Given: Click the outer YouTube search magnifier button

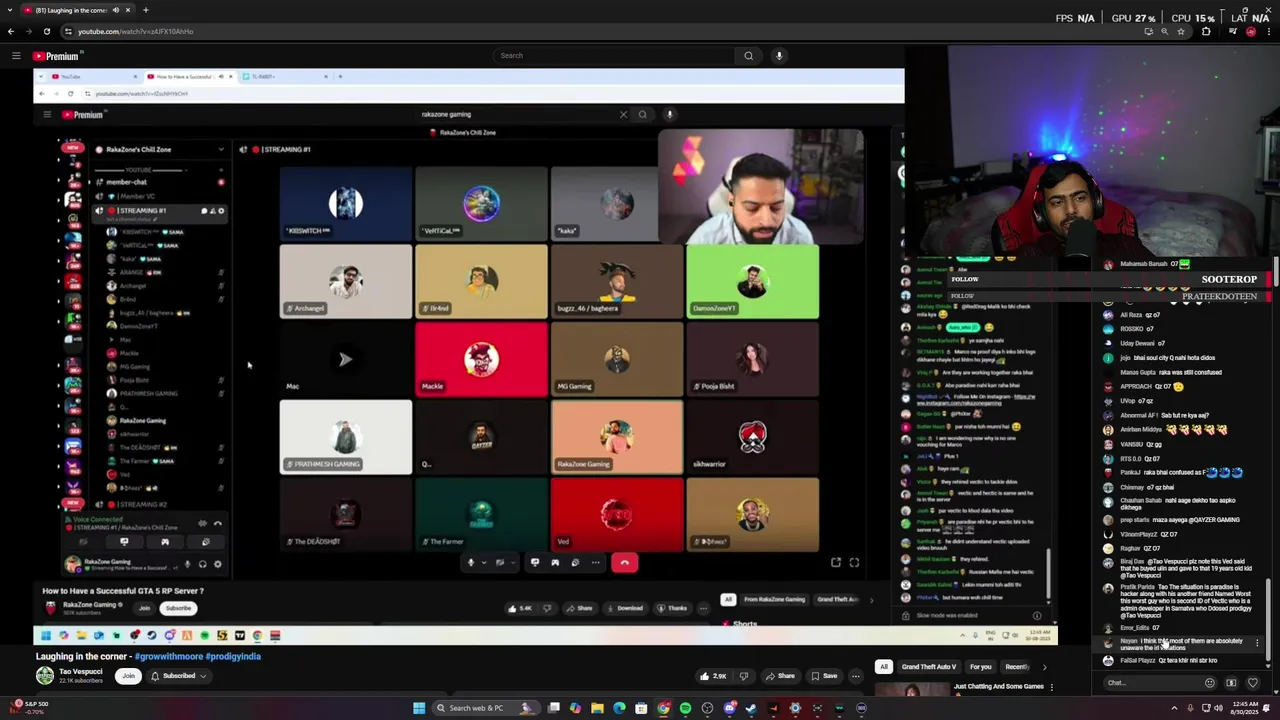Looking at the screenshot, I should (748, 56).
